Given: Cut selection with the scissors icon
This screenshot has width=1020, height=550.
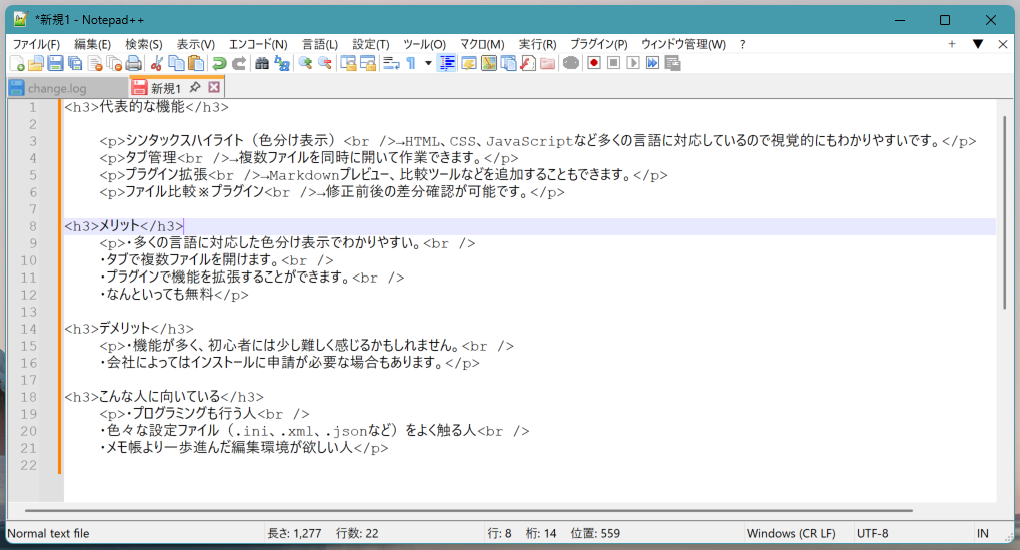Looking at the screenshot, I should (157, 63).
